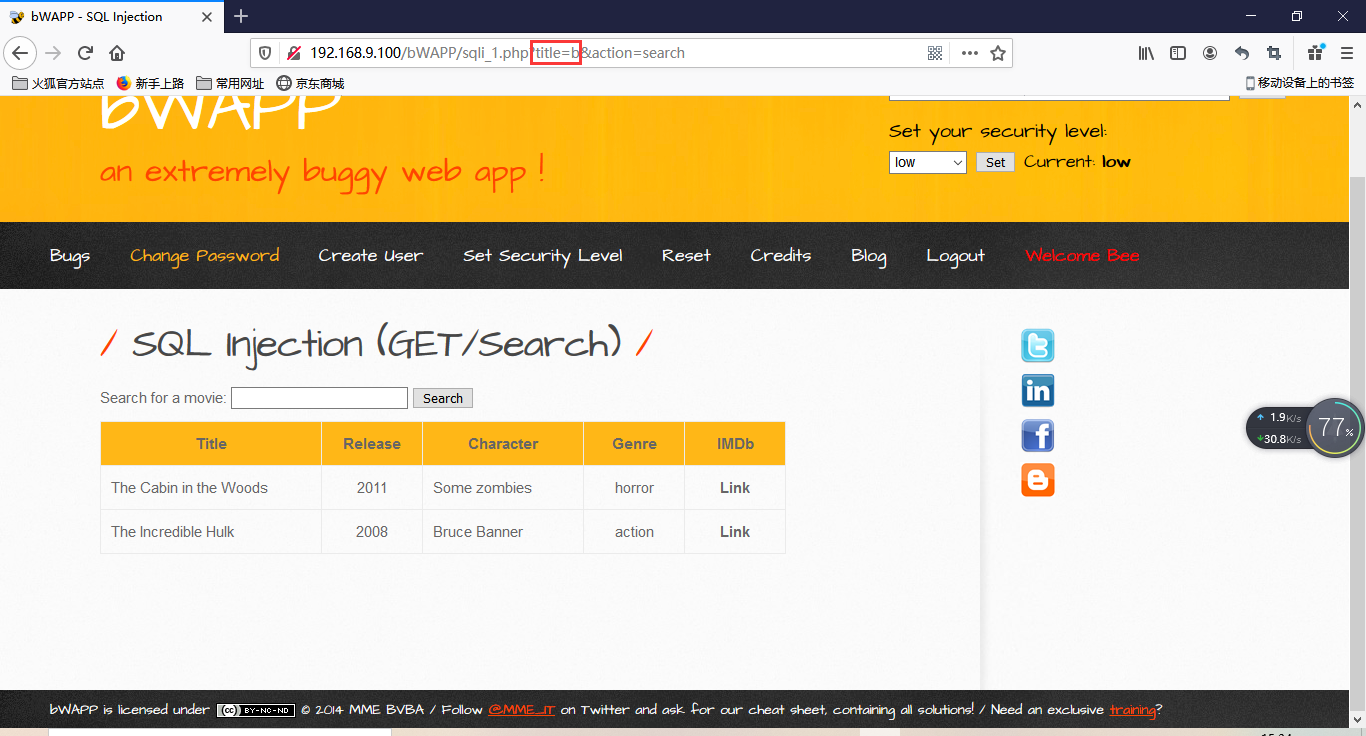Open the LinkedIn icon in the sidebar

[1037, 390]
